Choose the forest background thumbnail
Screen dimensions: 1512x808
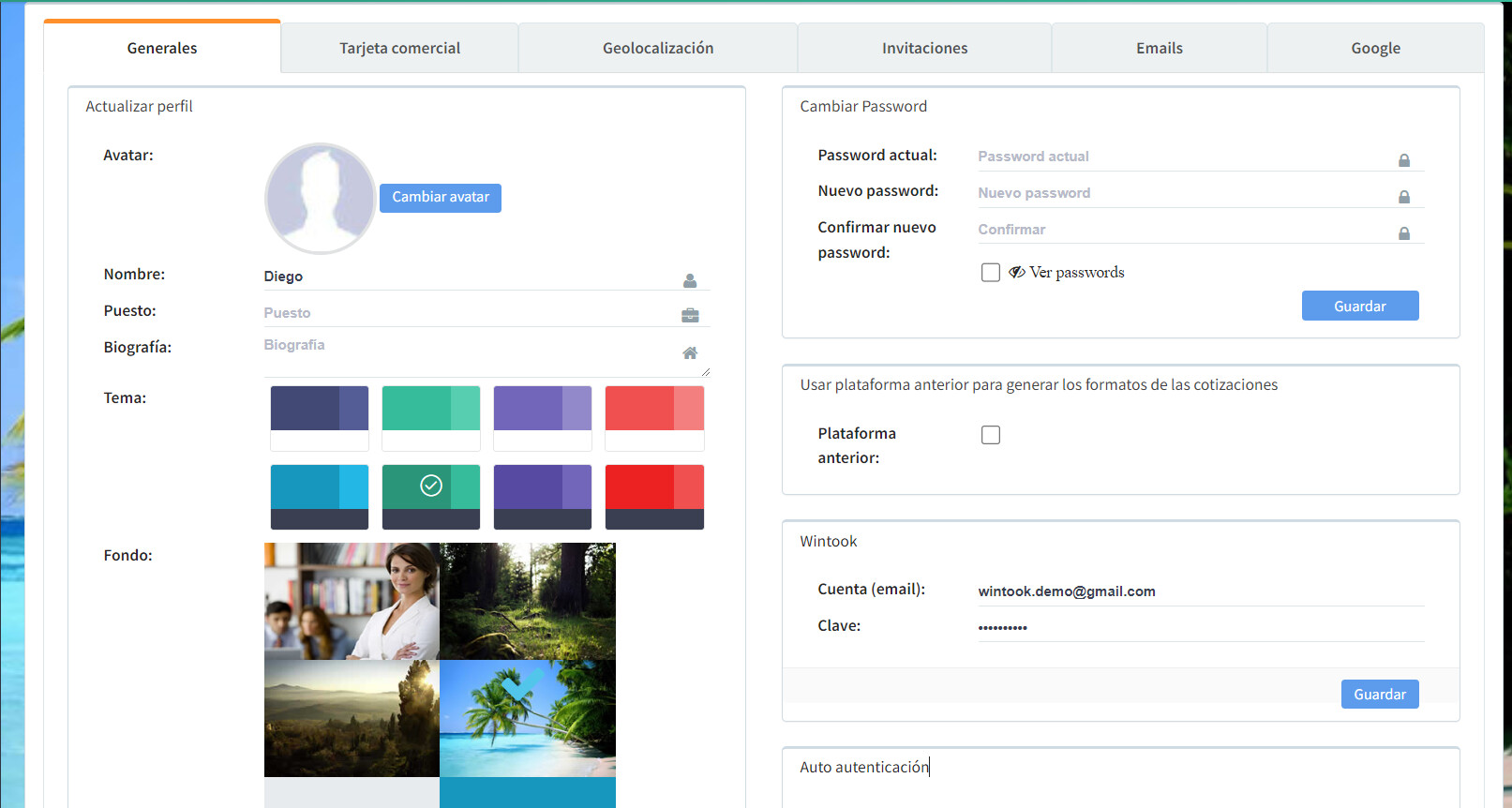[528, 601]
